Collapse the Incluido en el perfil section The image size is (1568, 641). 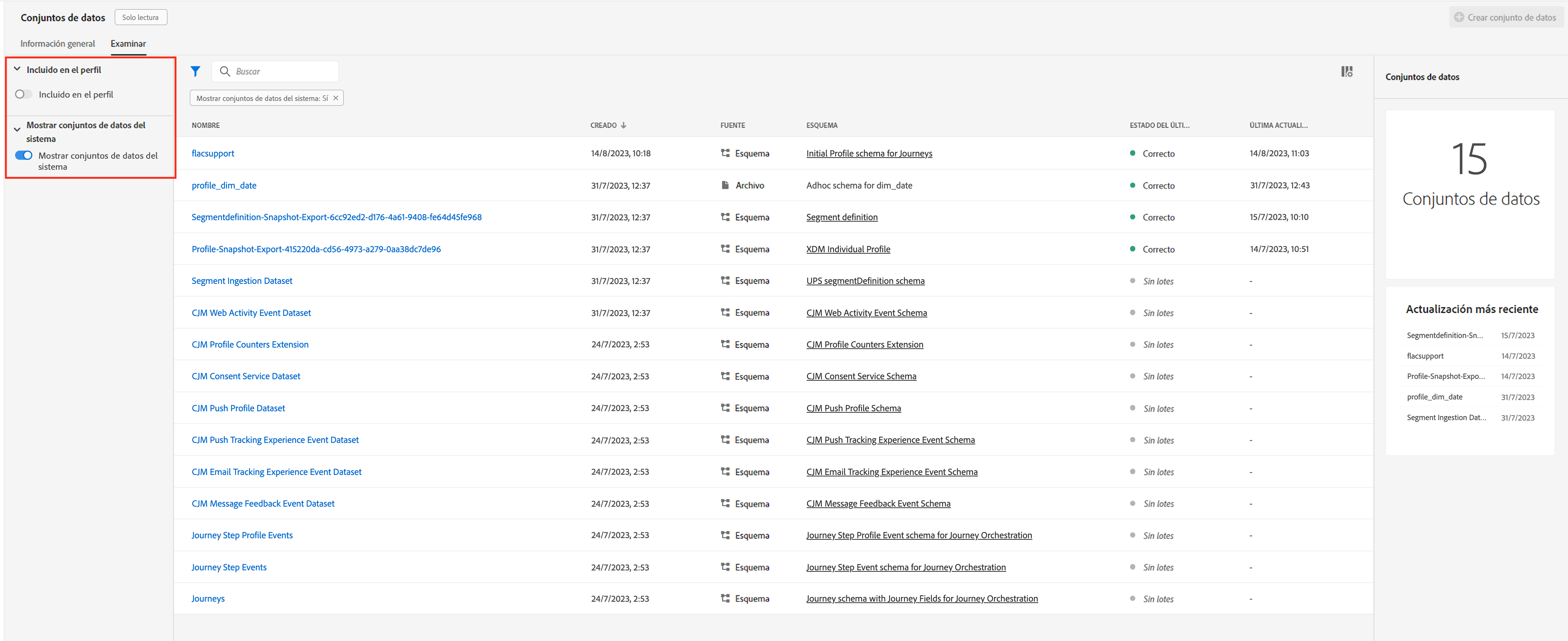click(x=17, y=69)
